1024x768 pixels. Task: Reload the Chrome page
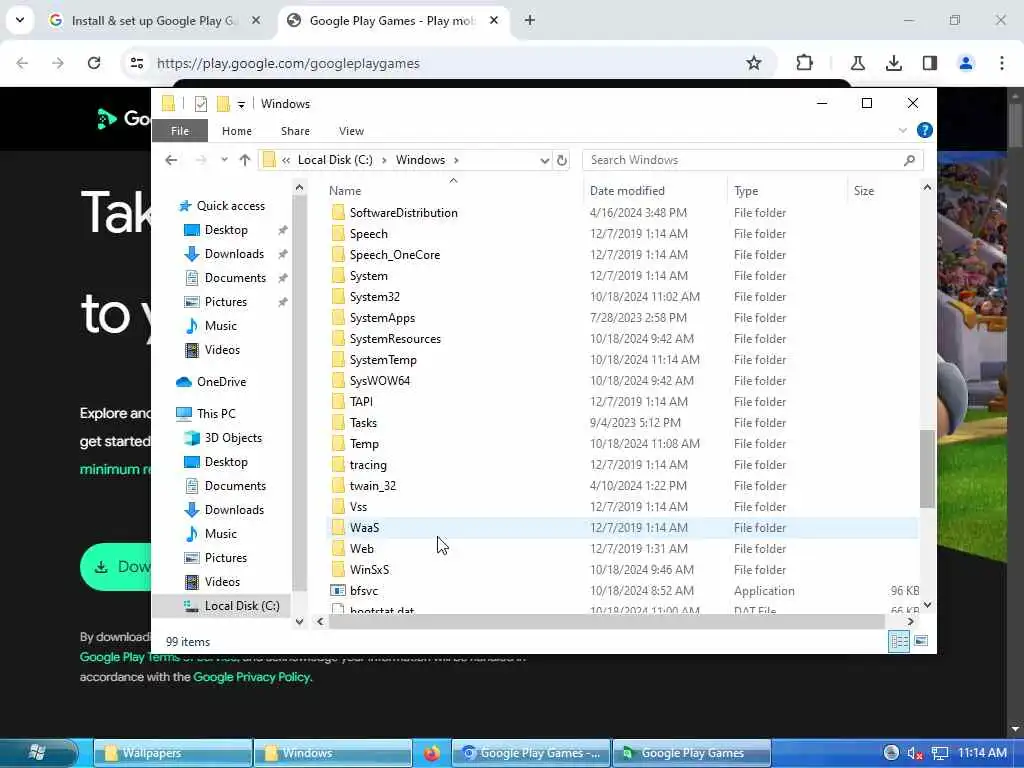[94, 63]
